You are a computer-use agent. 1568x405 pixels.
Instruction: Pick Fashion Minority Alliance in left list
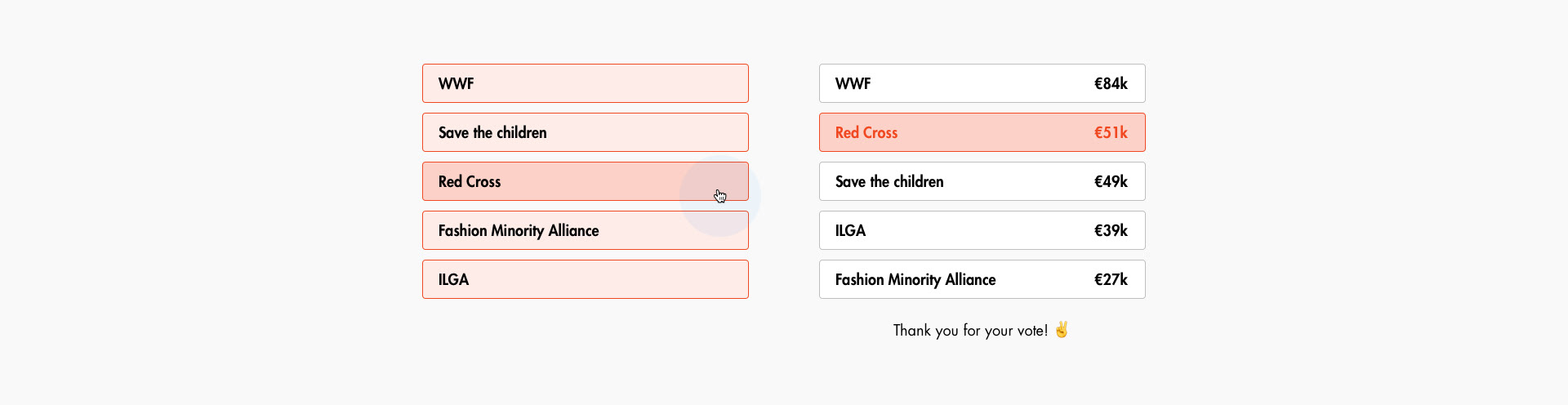click(585, 230)
